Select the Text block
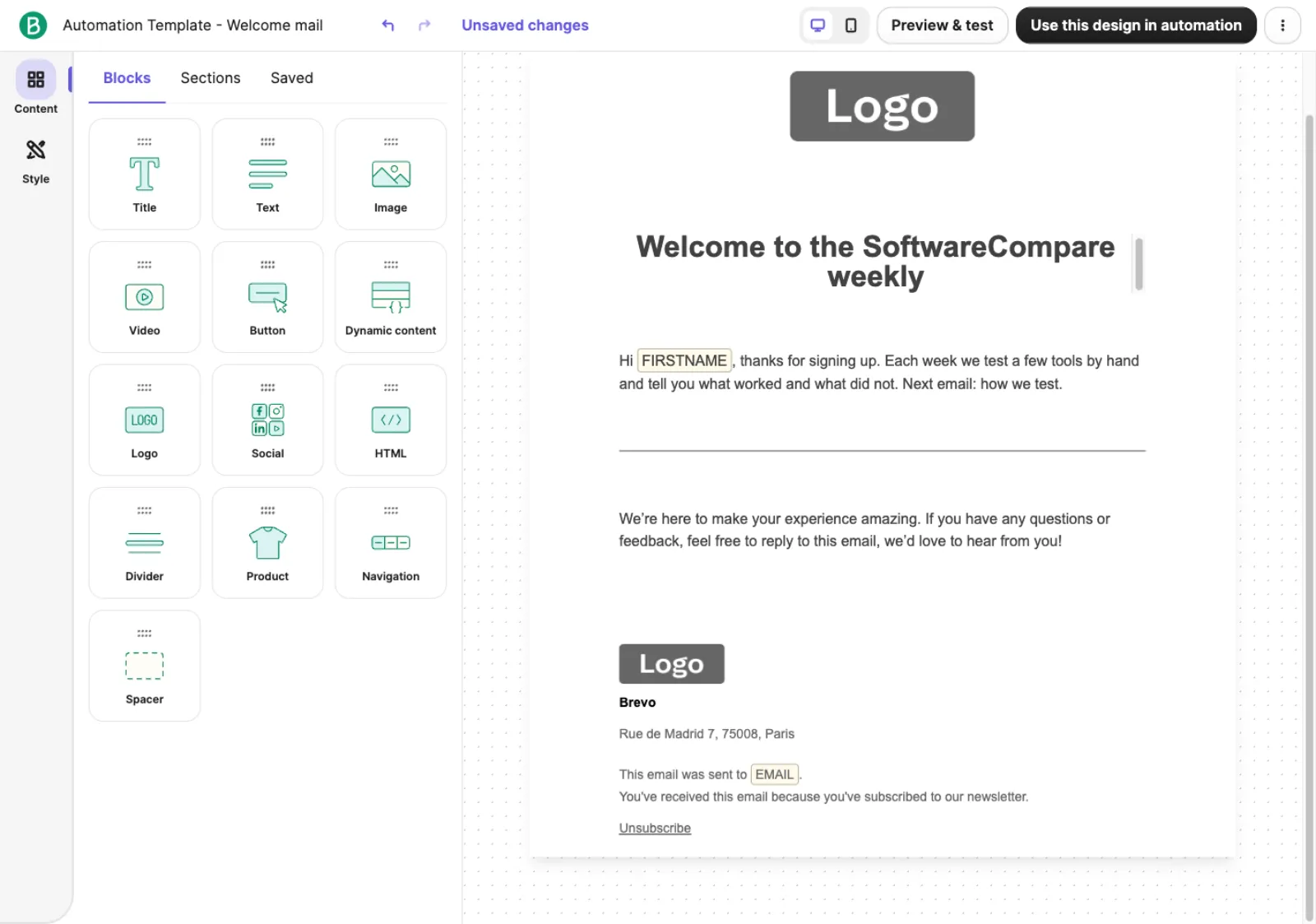The width and height of the screenshot is (1316, 924). tap(267, 174)
